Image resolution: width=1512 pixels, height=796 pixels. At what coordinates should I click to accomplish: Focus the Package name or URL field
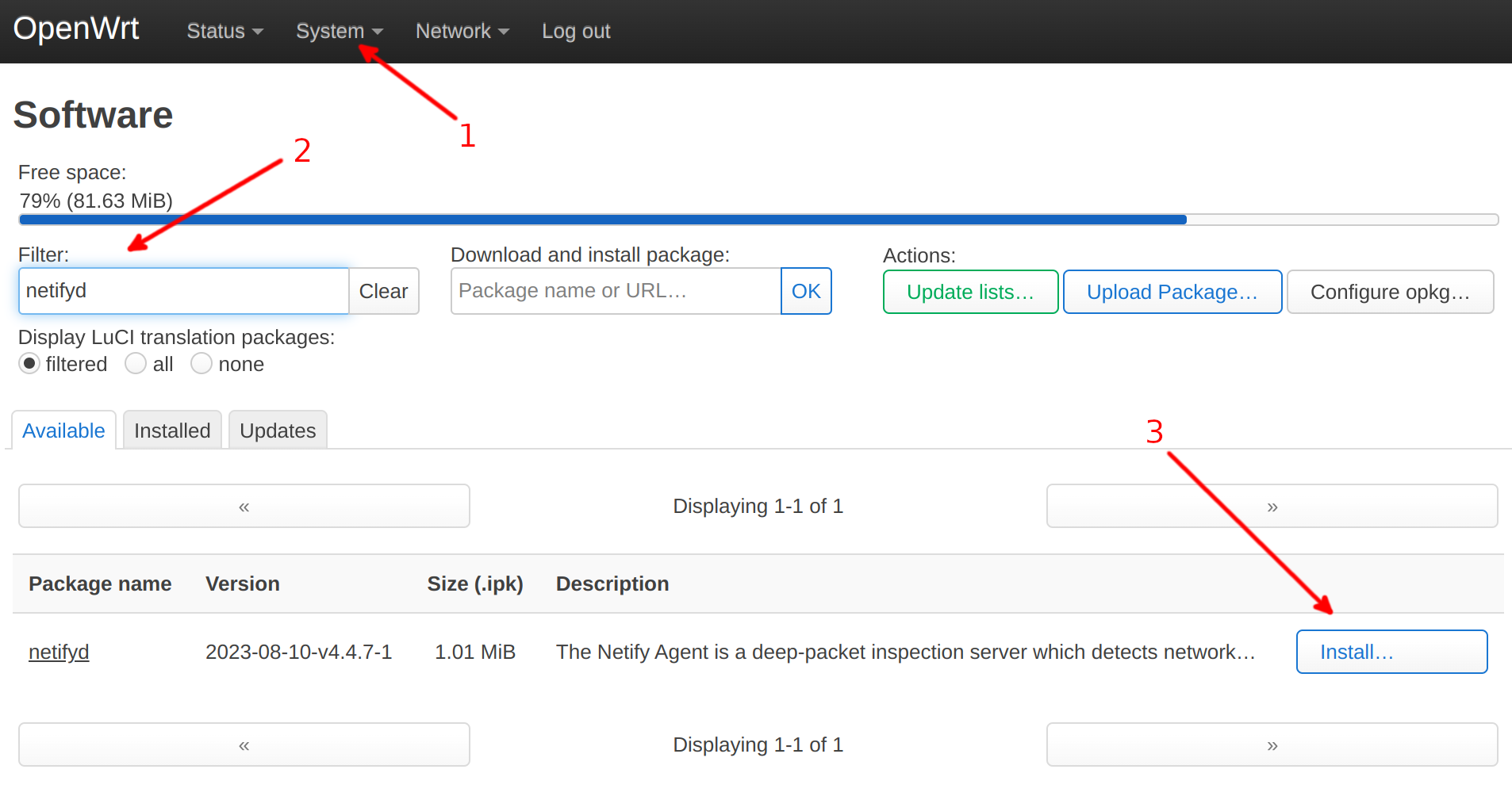tap(616, 291)
